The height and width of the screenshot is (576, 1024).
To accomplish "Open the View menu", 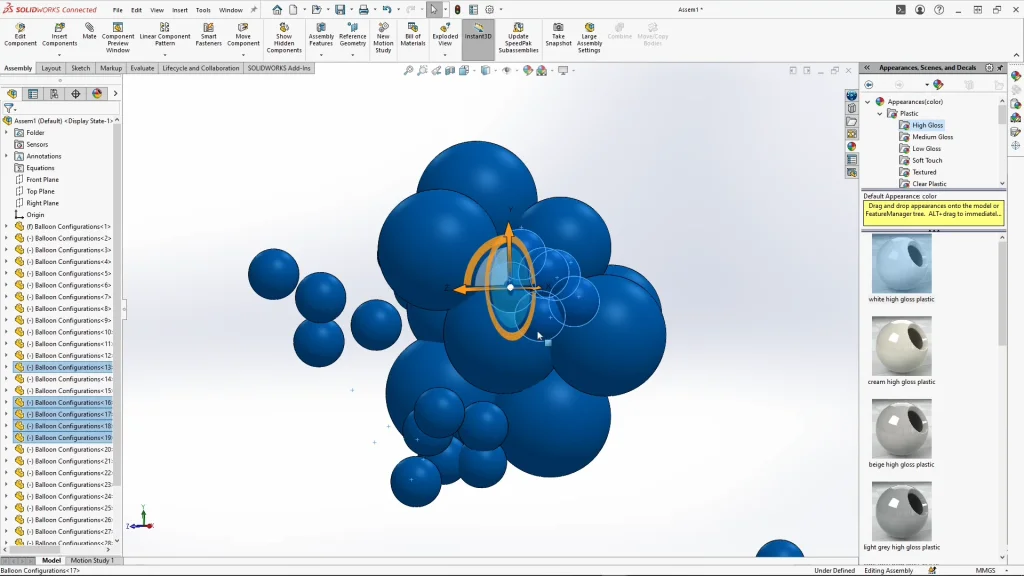I will pyautogui.click(x=157, y=10).
